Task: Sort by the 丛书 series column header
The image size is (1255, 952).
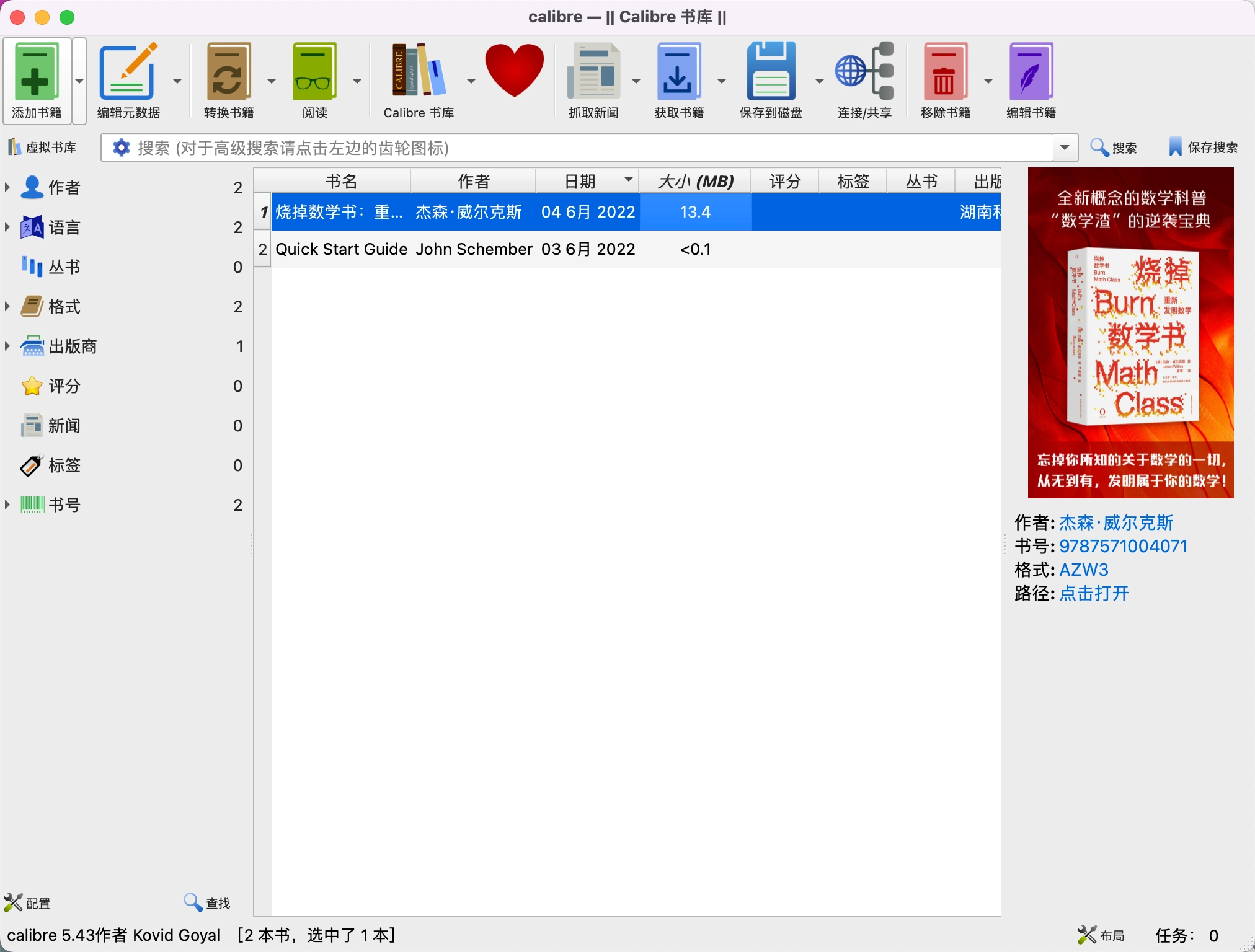Action: 921,181
